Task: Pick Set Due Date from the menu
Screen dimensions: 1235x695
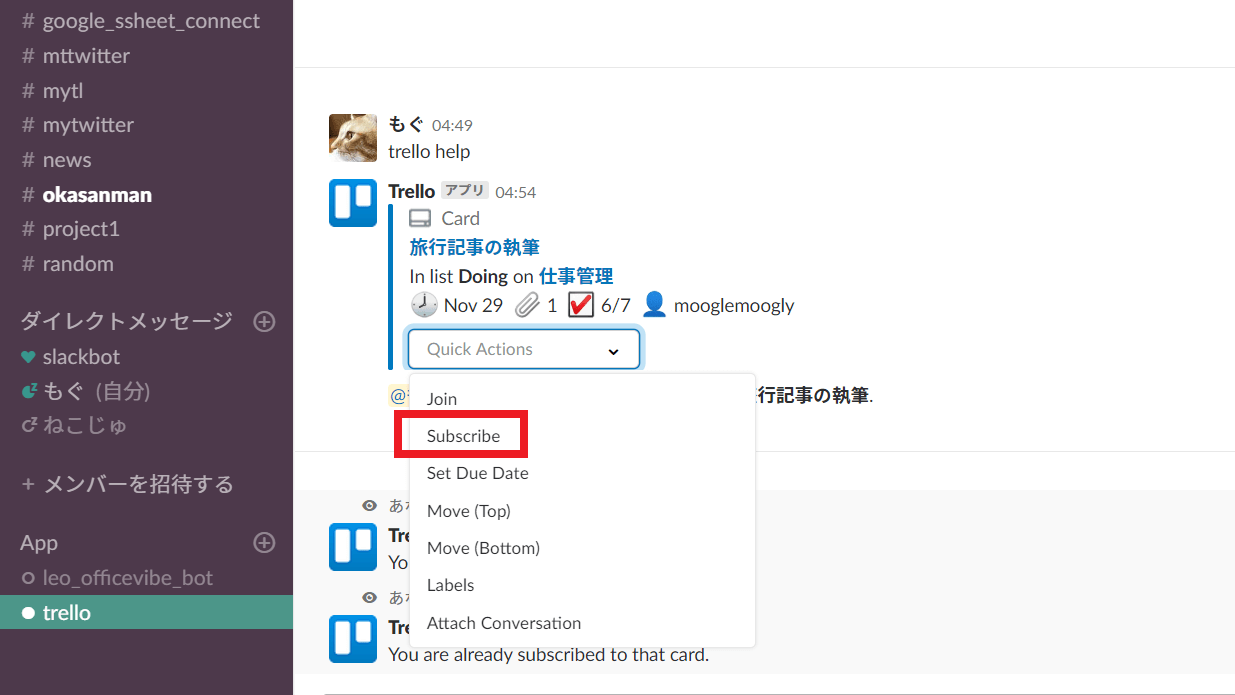Action: 477,473
